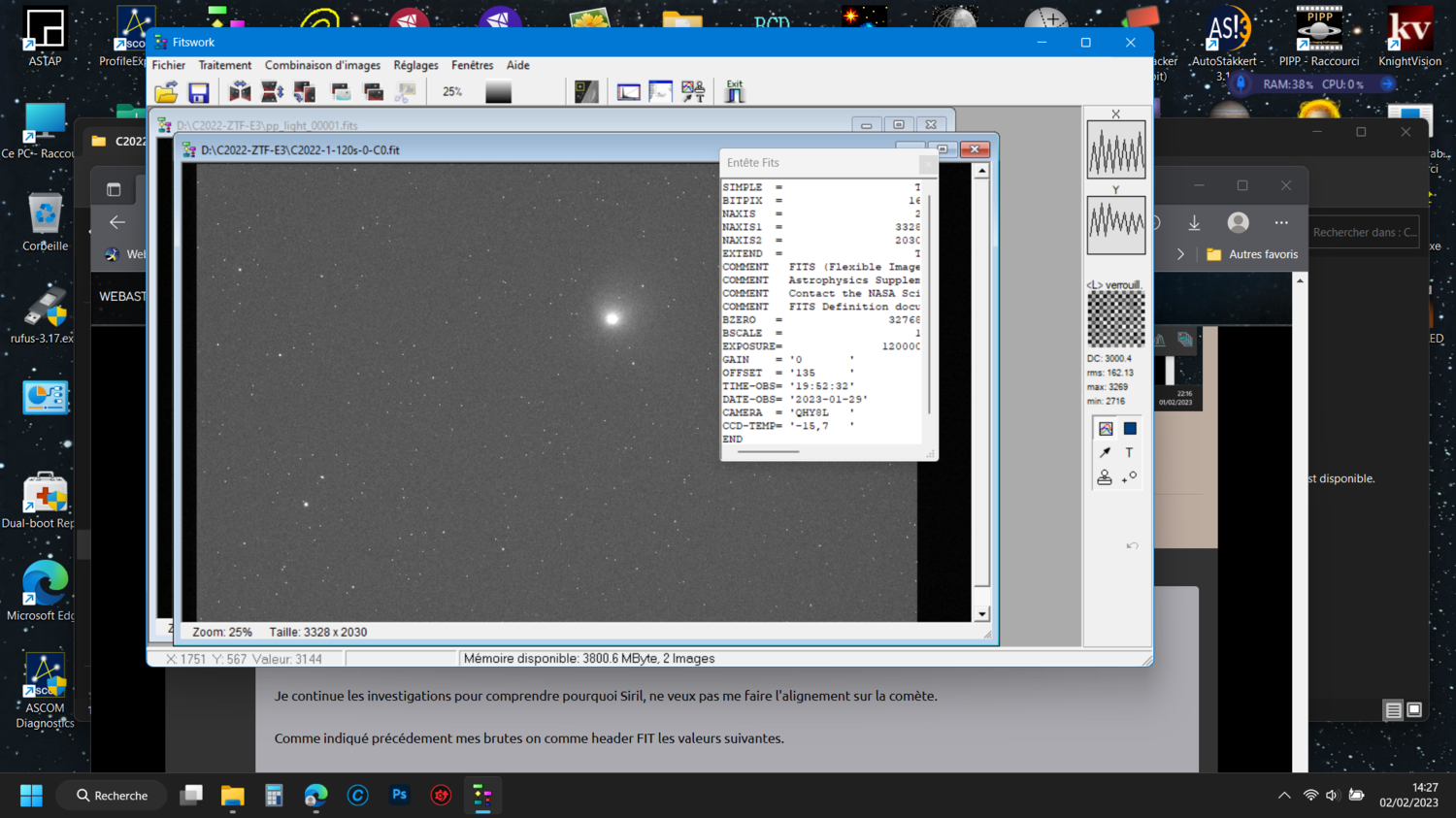Screen dimensions: 1456x818
Task: Click the magnified pixel preview under verrouill.
Action: pyautogui.click(x=1116, y=319)
